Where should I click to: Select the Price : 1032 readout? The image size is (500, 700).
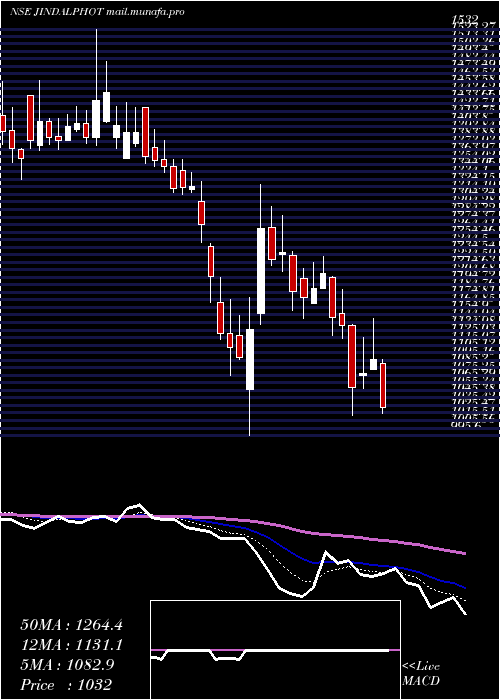click(x=66, y=685)
